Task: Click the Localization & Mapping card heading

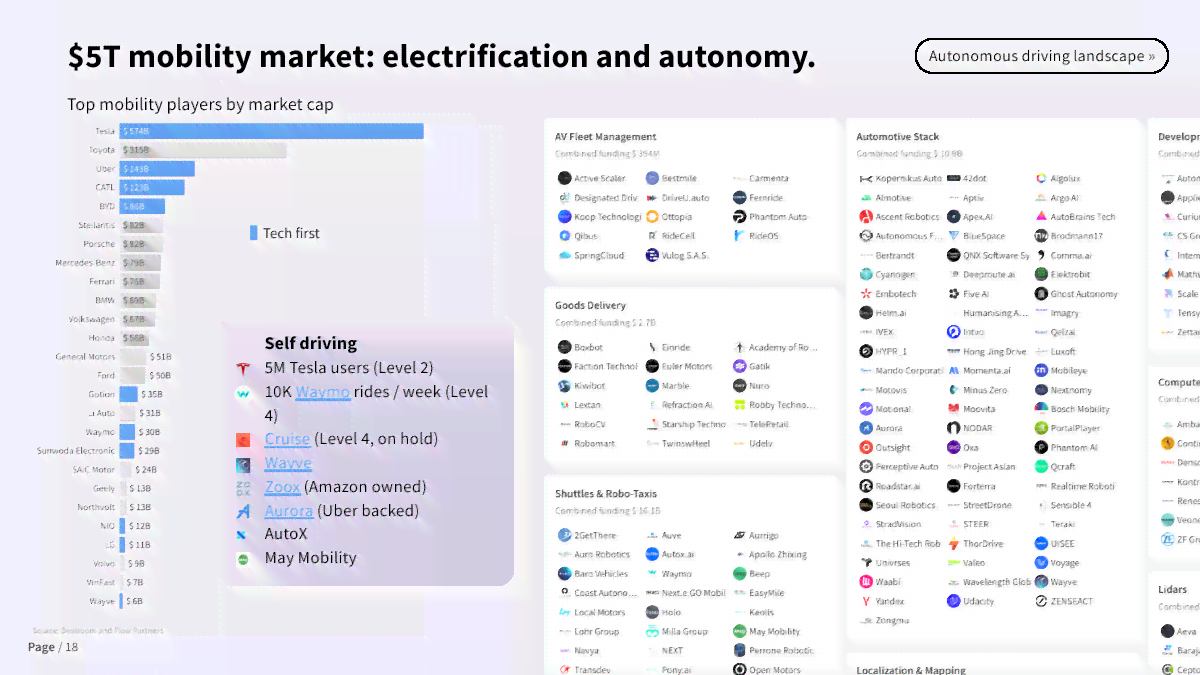Action: (913, 670)
